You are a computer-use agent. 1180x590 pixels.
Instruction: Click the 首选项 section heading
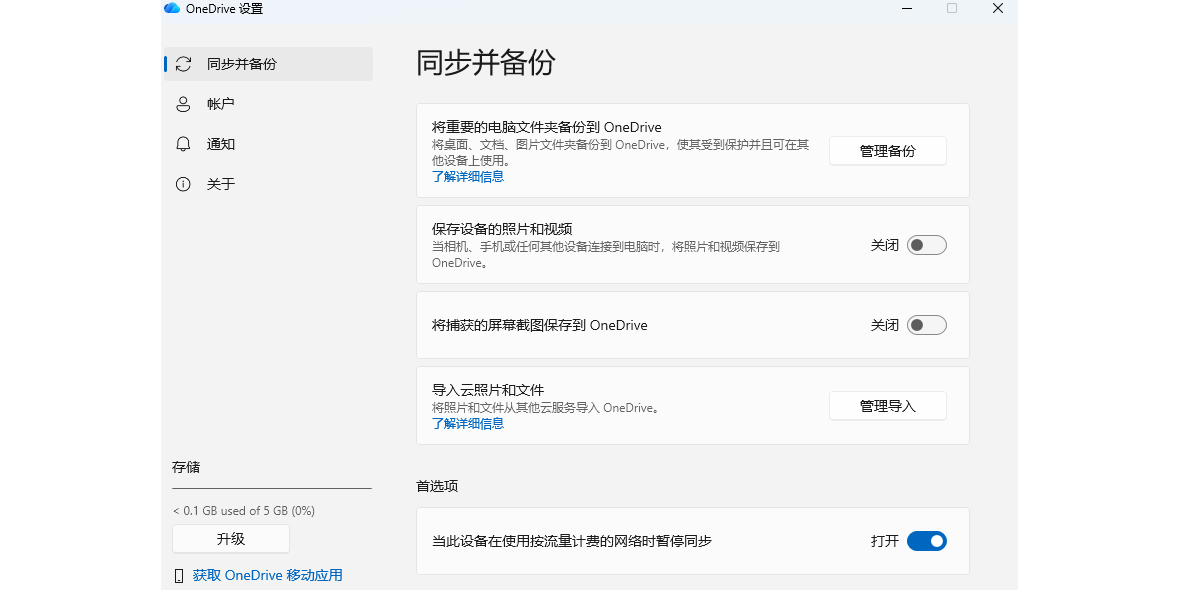[x=437, y=486]
